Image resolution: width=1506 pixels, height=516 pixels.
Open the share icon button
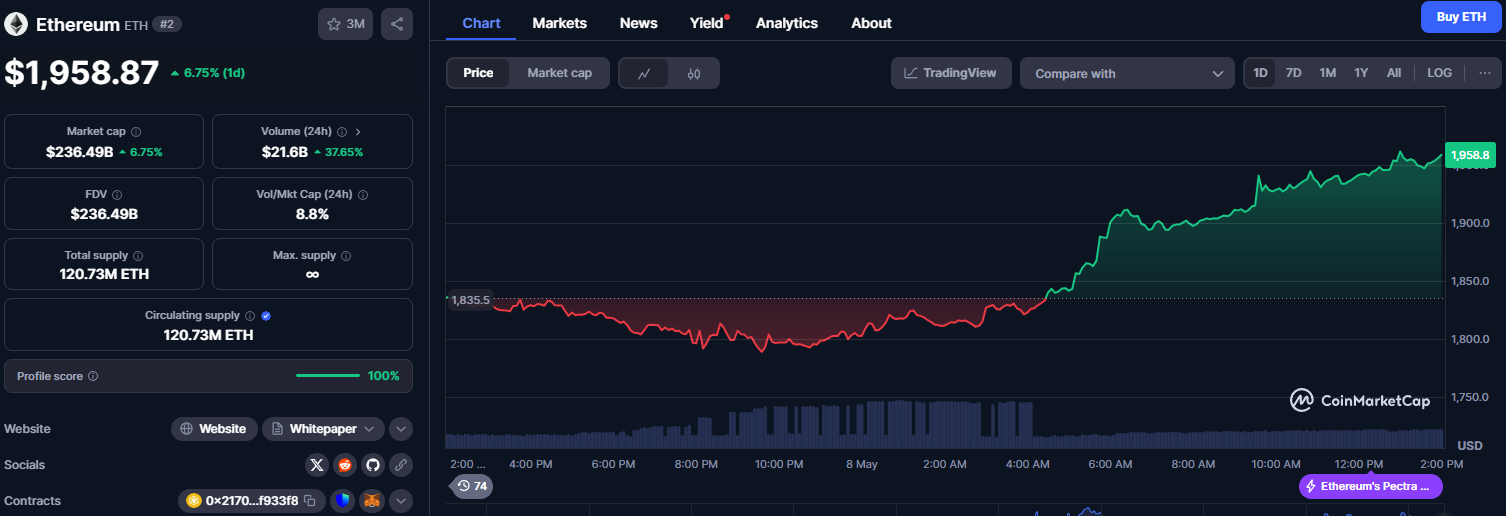397,24
